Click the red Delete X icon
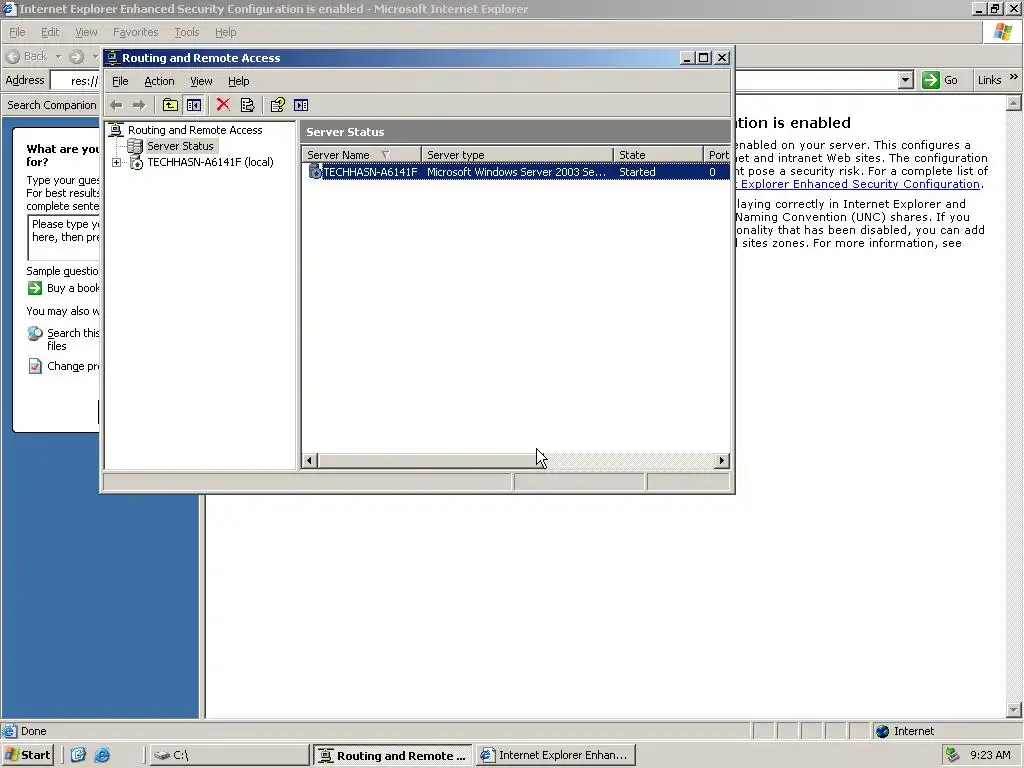 click(223, 105)
